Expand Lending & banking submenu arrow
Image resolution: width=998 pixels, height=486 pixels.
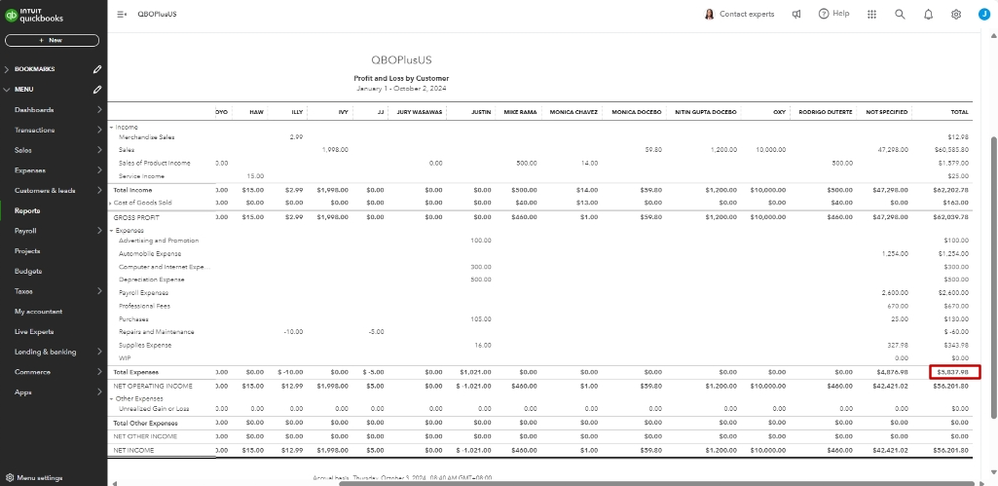point(99,352)
